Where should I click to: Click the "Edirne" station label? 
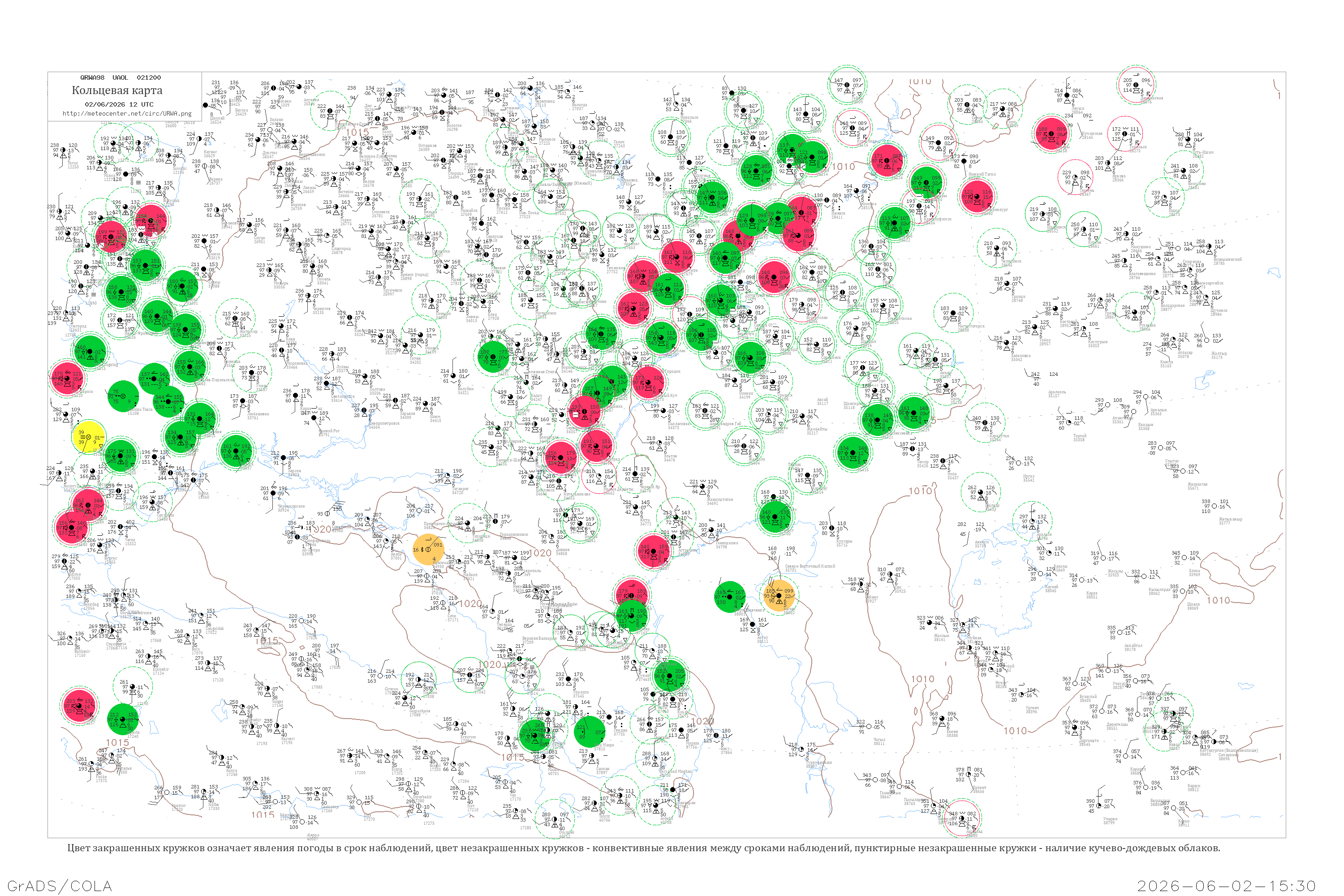(74, 575)
